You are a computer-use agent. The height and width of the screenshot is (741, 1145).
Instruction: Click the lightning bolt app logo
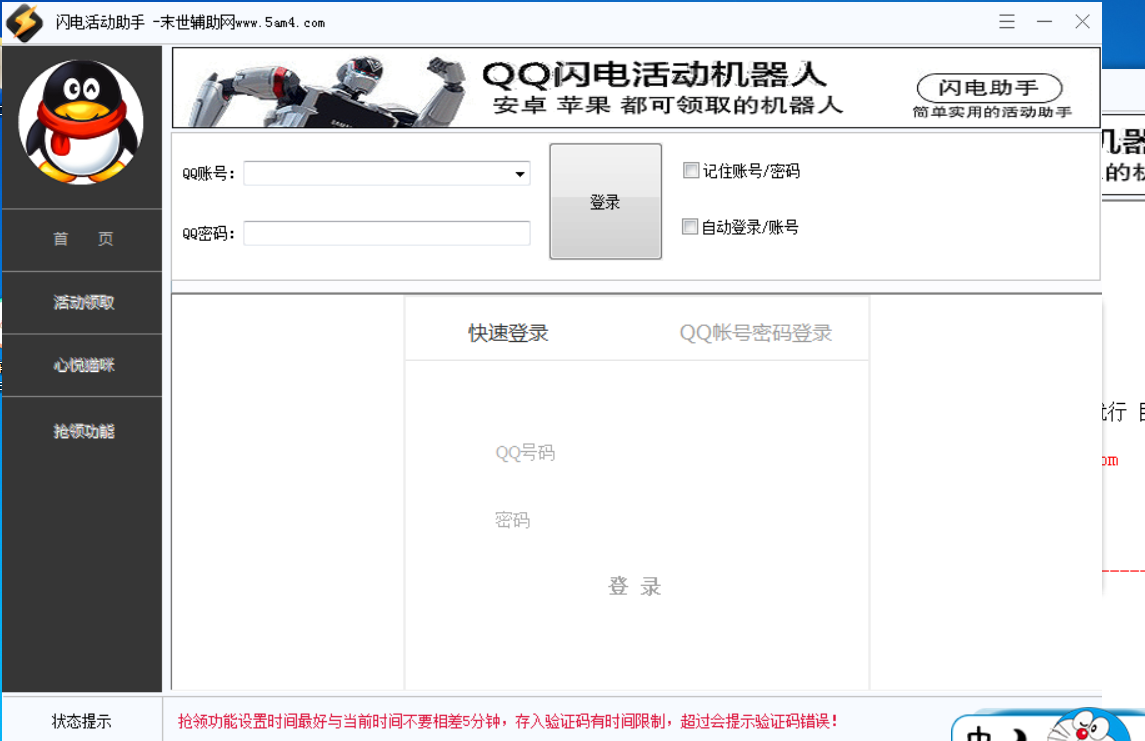pyautogui.click(x=24, y=22)
